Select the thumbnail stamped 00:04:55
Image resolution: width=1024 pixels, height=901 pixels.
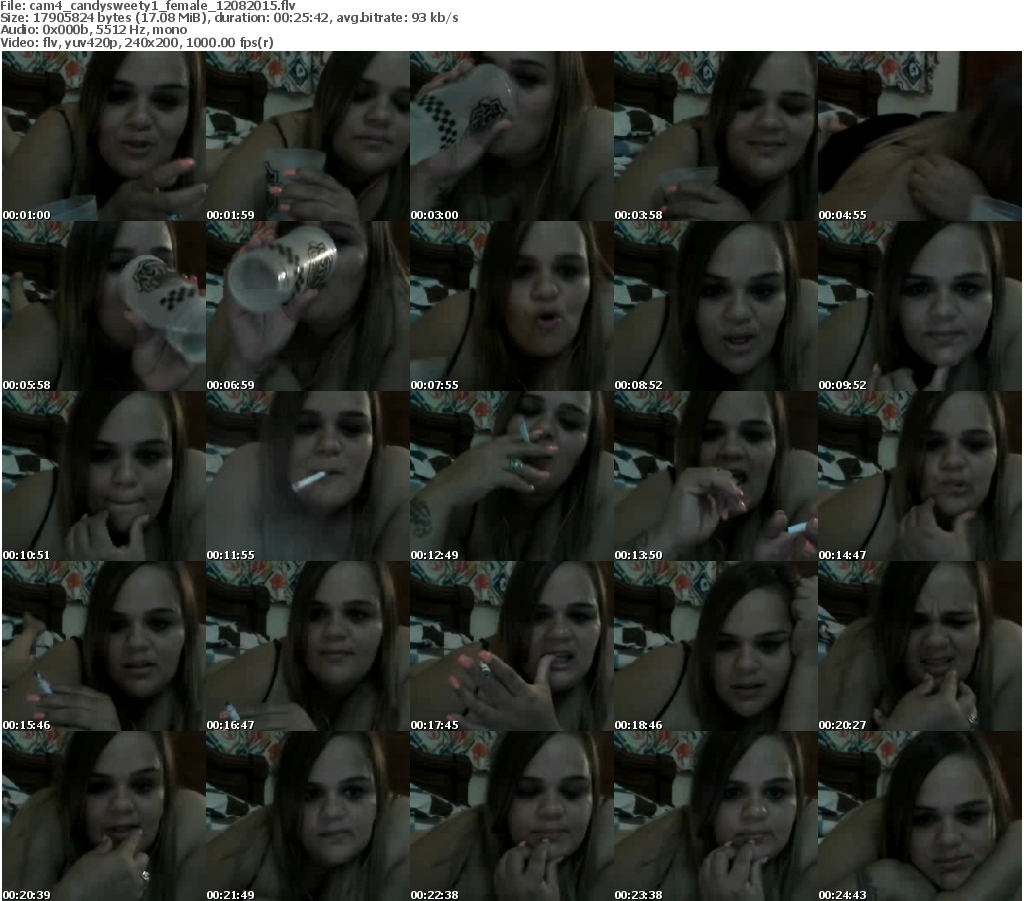click(x=920, y=136)
